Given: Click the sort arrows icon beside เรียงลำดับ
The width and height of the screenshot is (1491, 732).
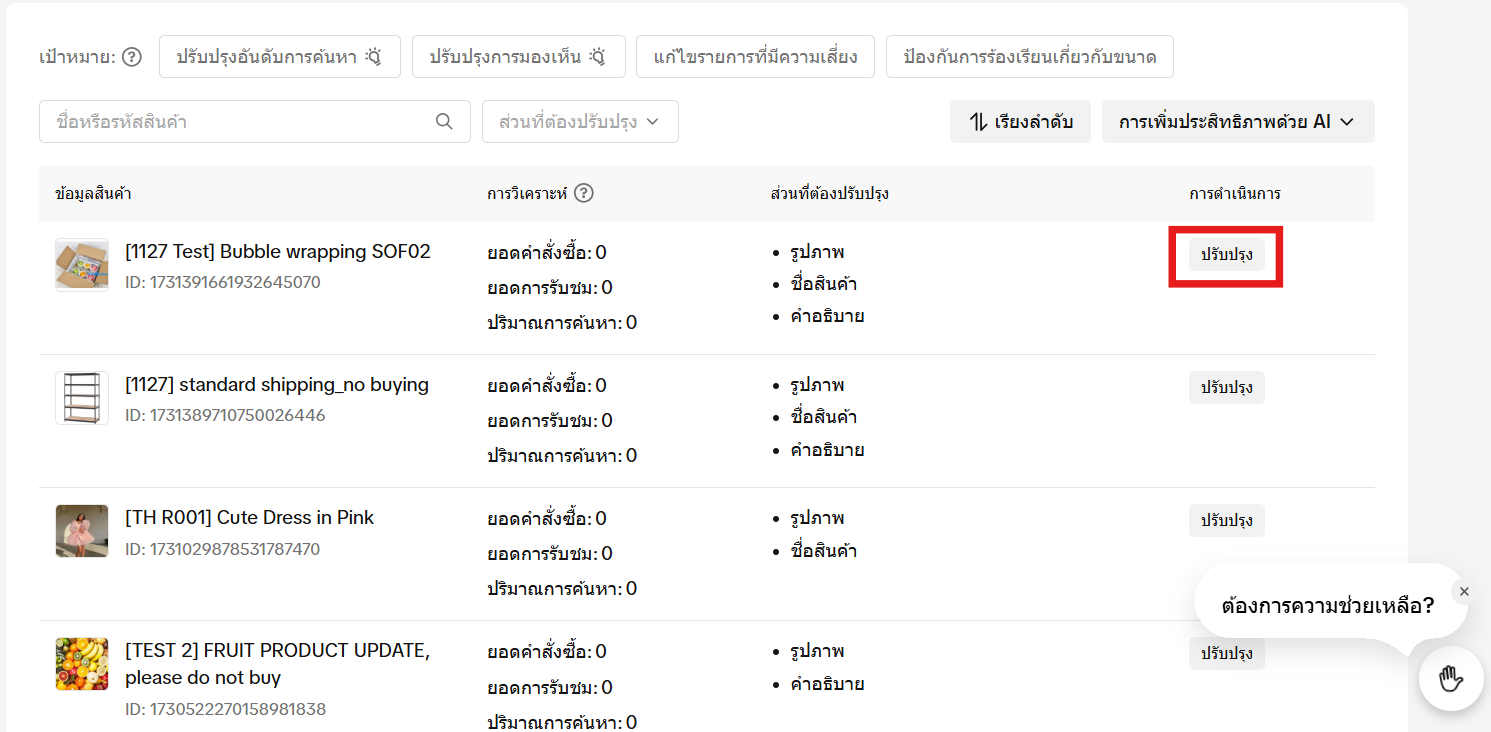Looking at the screenshot, I should (x=976, y=120).
